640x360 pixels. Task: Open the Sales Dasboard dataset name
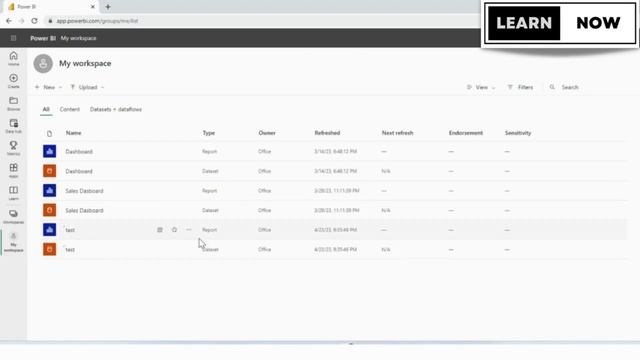tap(84, 210)
